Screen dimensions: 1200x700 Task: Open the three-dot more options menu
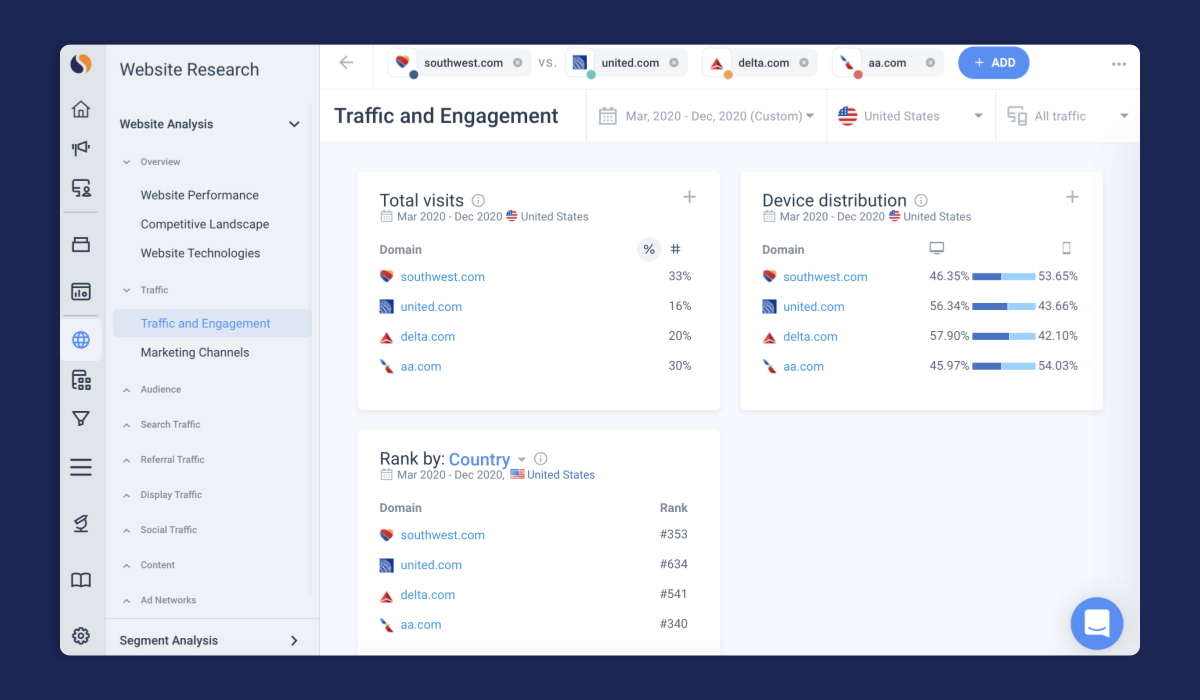point(1119,64)
